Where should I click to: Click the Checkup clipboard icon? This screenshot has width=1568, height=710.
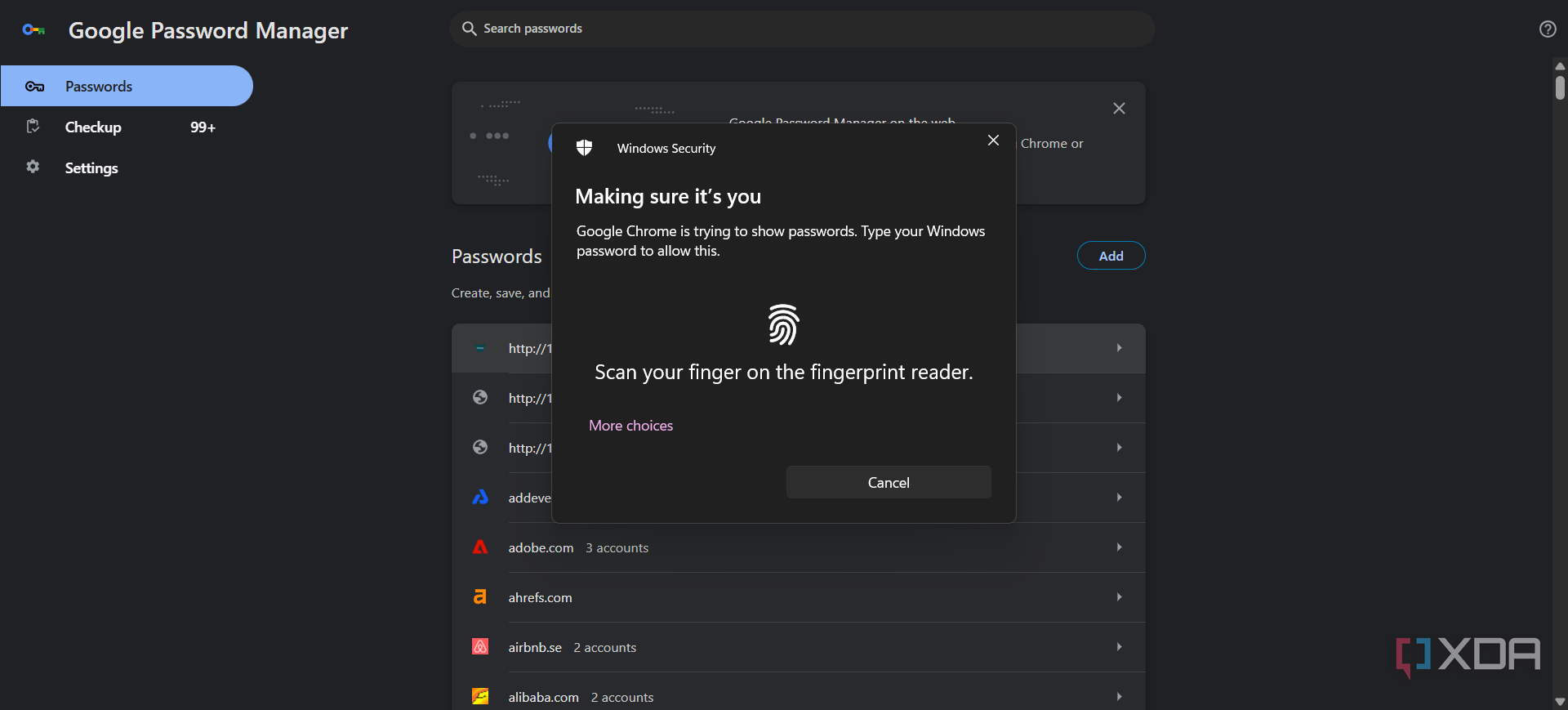pos(33,127)
